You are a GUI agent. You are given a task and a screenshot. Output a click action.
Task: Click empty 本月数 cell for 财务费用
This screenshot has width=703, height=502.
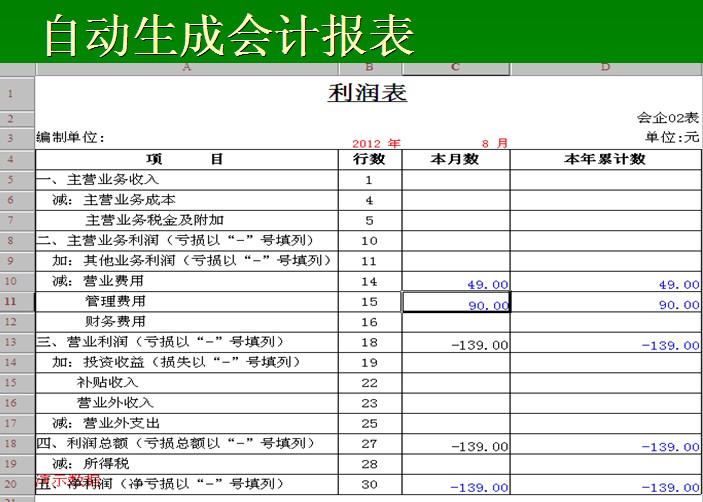pyautogui.click(x=456, y=322)
